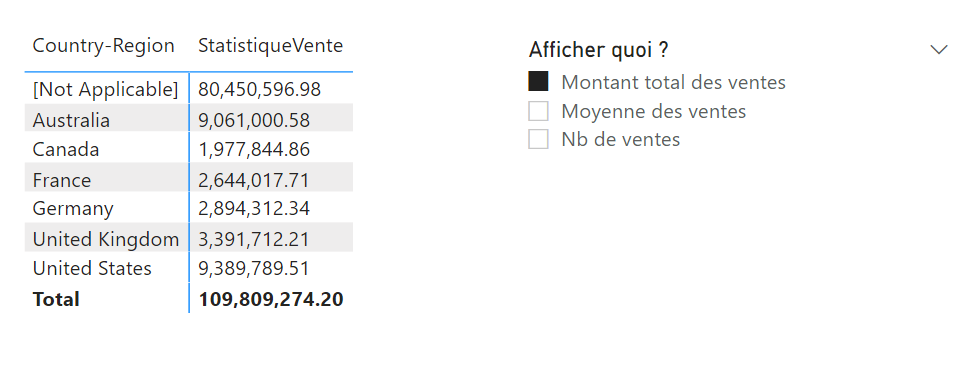Collapse the Afficher quoi slicer chevron
The width and height of the screenshot is (979, 372).
pos(938,49)
